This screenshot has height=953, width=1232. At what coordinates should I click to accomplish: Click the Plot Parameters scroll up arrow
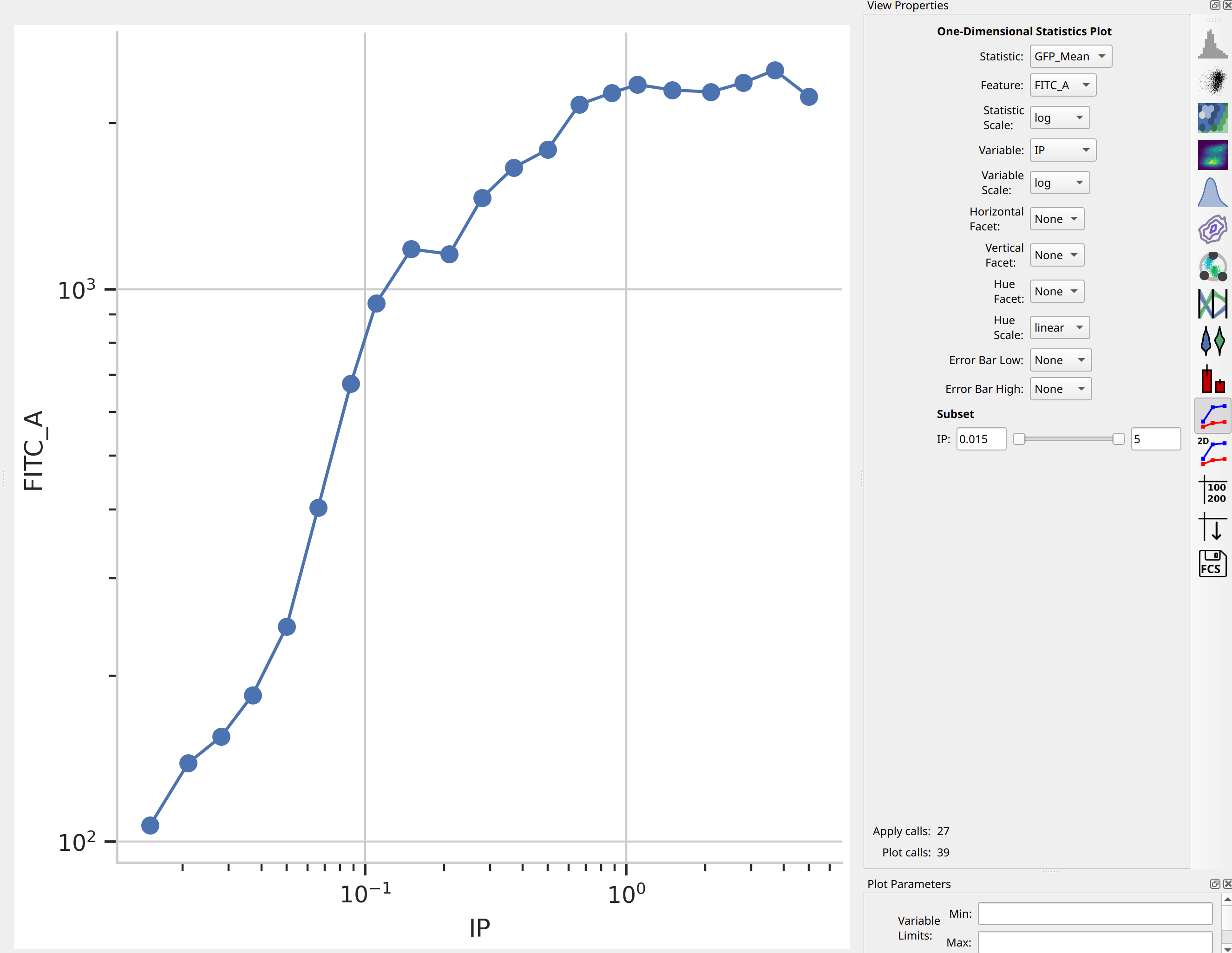(1227, 899)
